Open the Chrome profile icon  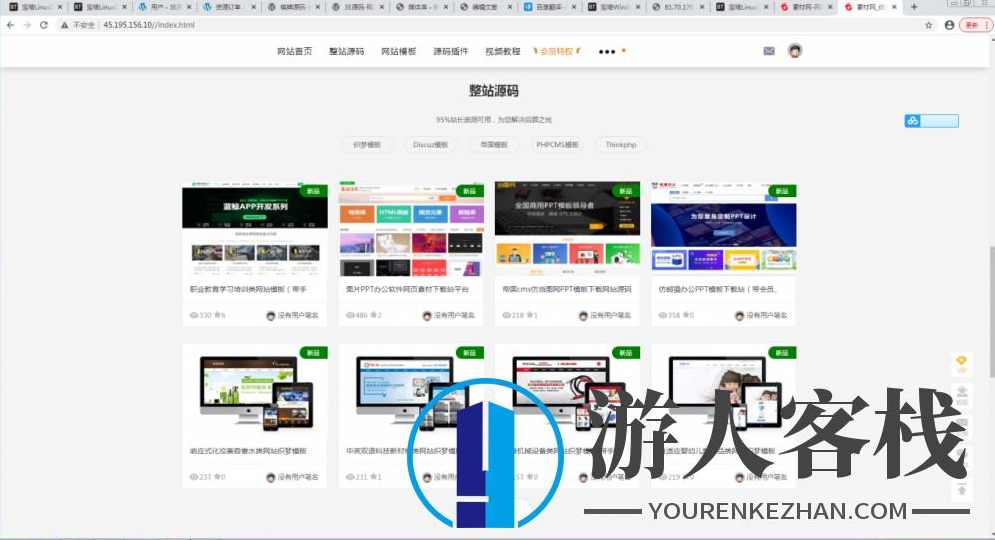(x=949, y=25)
